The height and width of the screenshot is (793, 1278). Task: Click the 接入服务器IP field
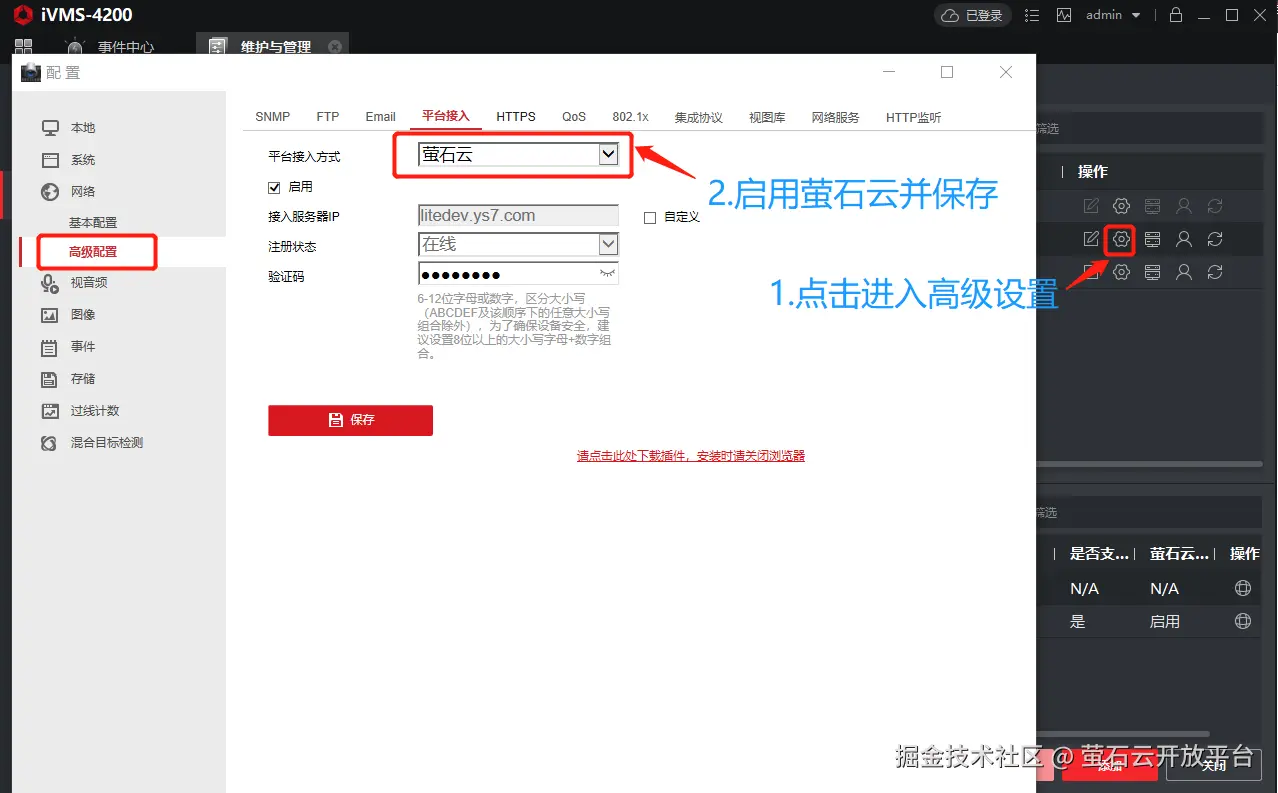(518, 215)
